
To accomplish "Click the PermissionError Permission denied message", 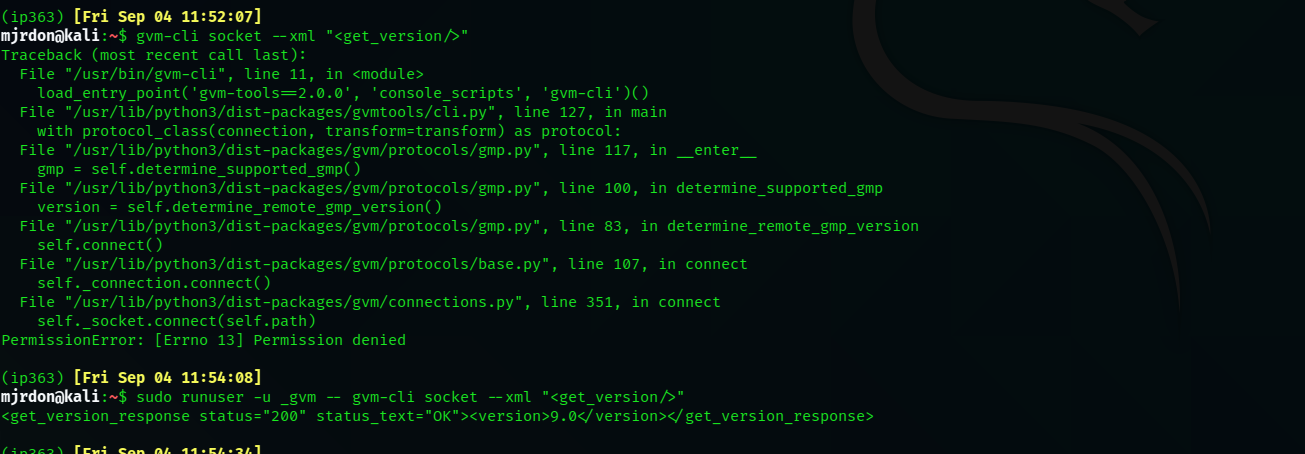I will point(203,340).
